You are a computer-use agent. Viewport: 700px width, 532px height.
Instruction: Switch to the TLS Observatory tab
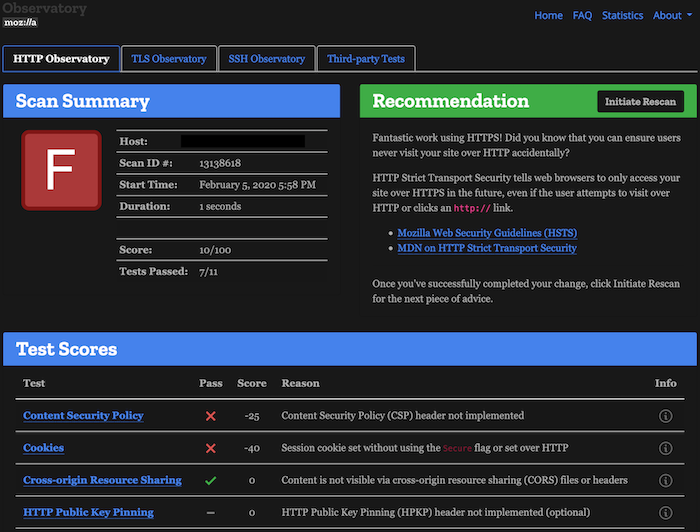click(169, 58)
